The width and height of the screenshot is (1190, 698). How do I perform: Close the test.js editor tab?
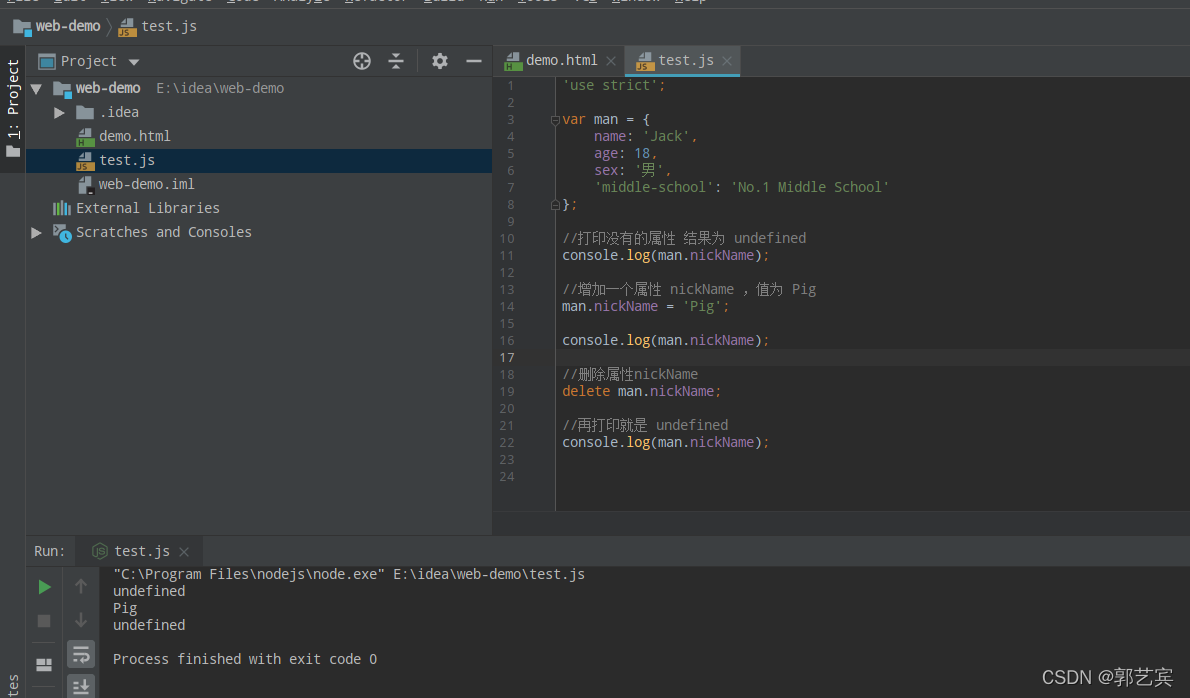[727, 61]
